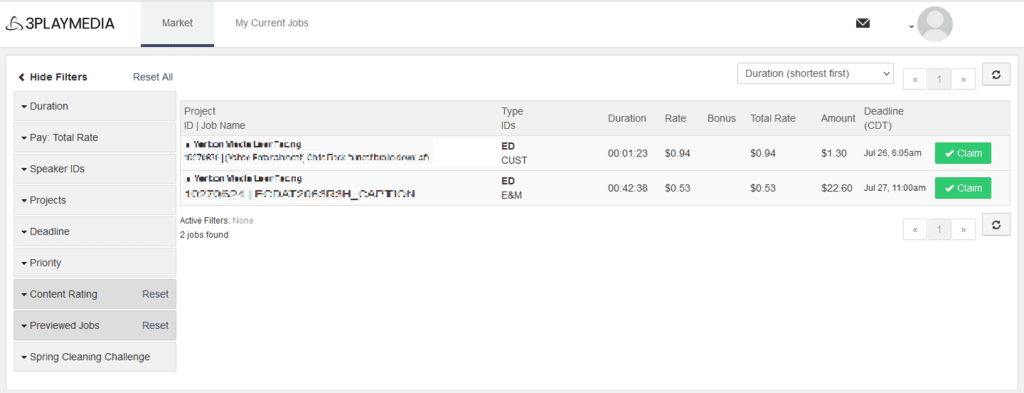Viewport: 1024px width, 393px height.
Task: Expand the Duration filter
Action: tap(95, 106)
